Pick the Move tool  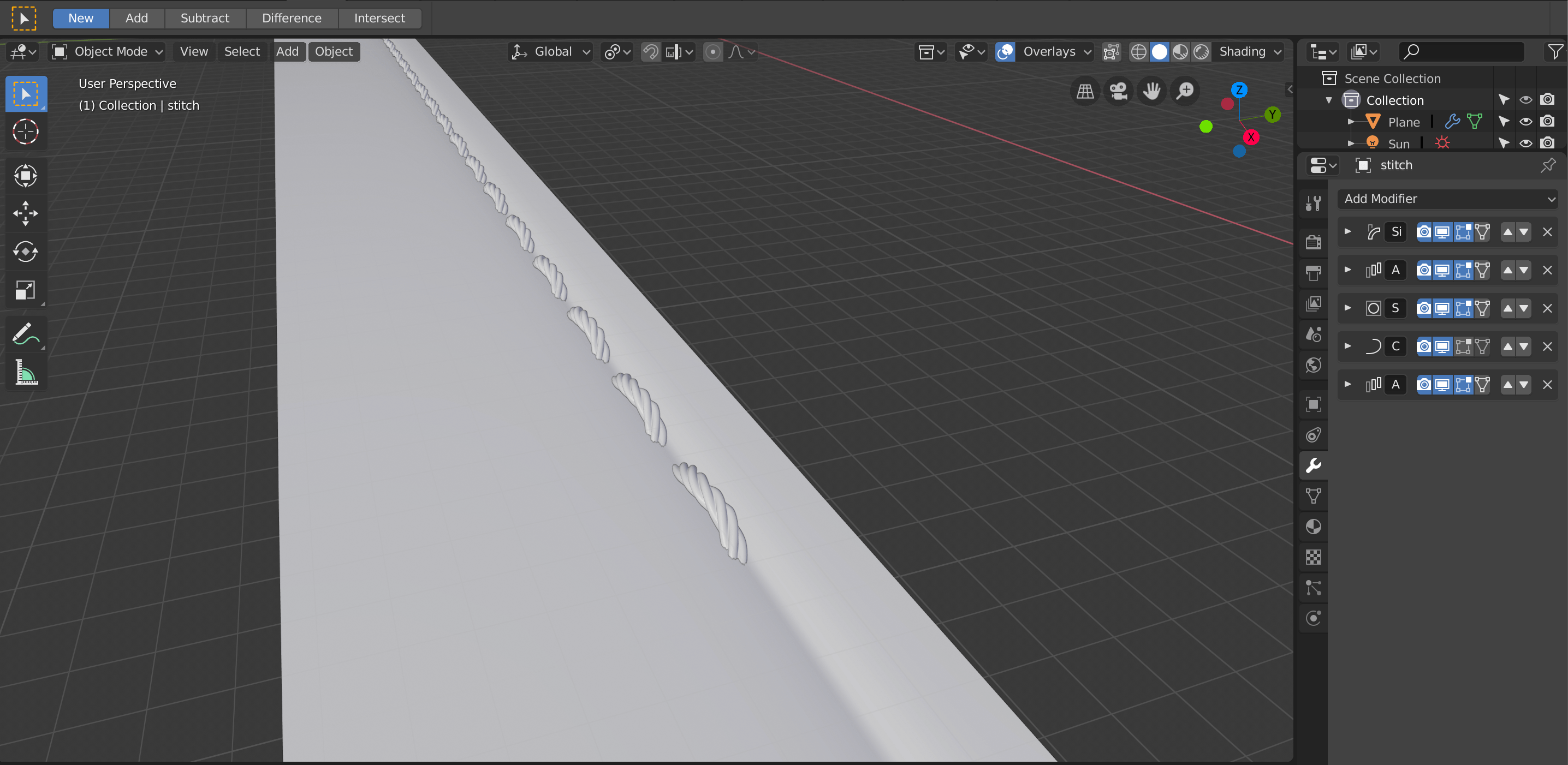[26, 213]
